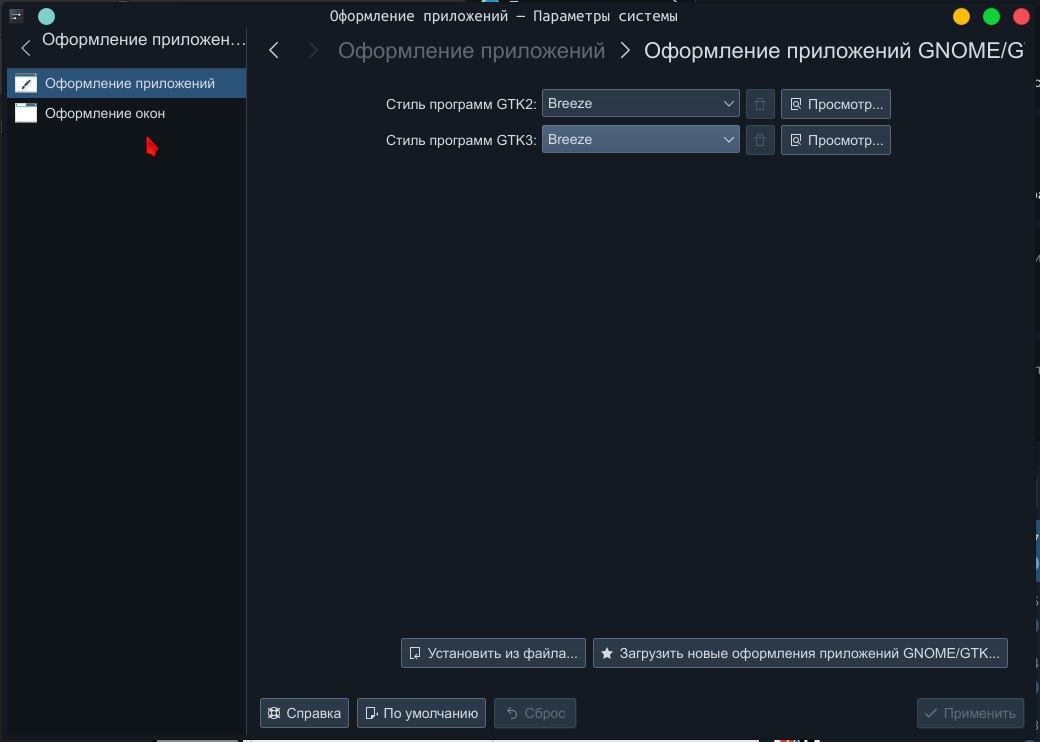Screen dimensions: 1040x742
Task: Click the sidebar header title Оформление приложен…
Action: 144,40
